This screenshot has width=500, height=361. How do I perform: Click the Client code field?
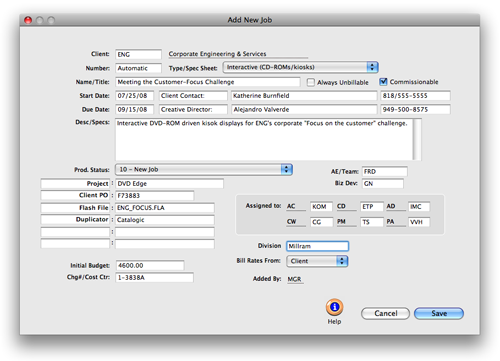coord(138,54)
